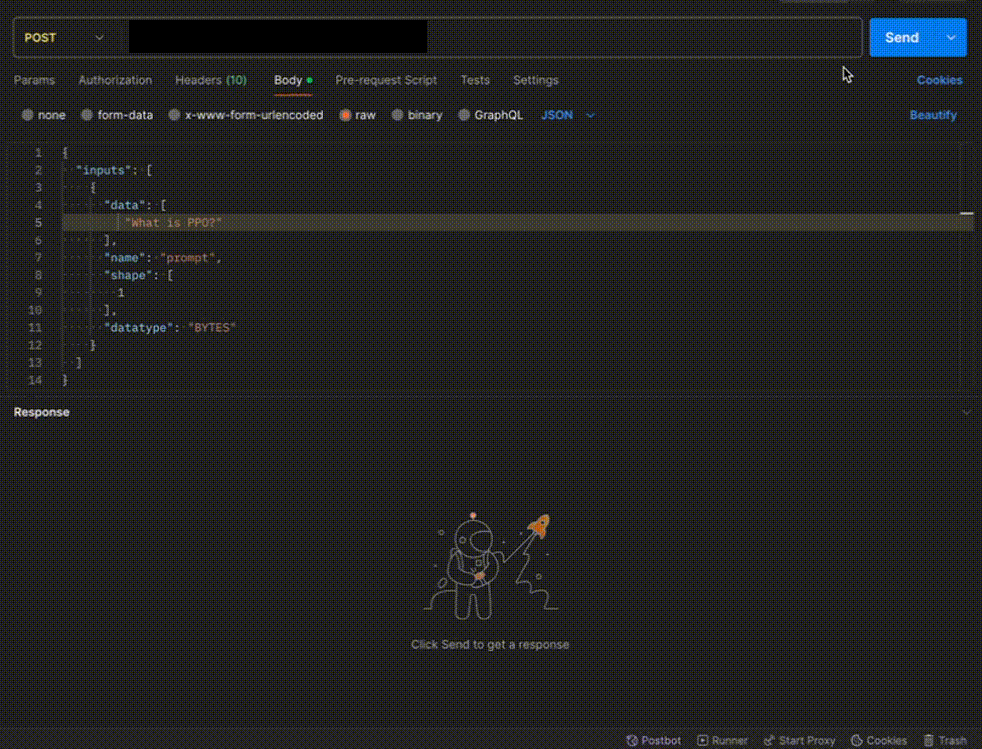982x749 pixels.
Task: Collapse the Response panel chevron
Action: coord(965,412)
